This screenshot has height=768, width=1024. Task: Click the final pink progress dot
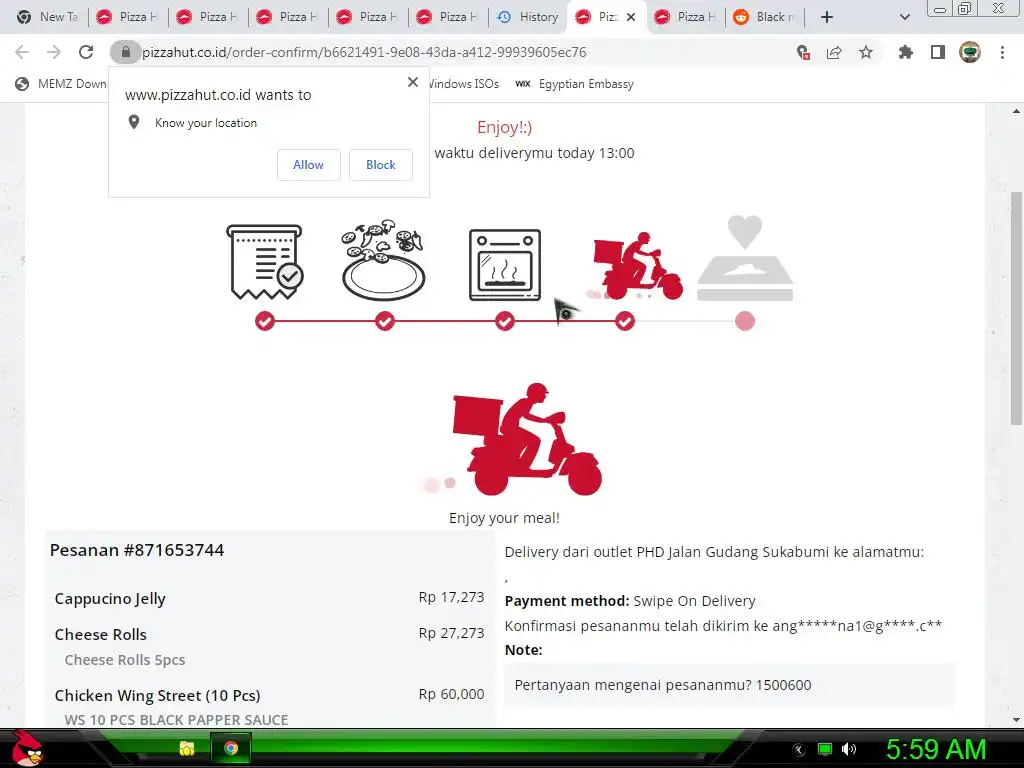pyautogui.click(x=745, y=321)
